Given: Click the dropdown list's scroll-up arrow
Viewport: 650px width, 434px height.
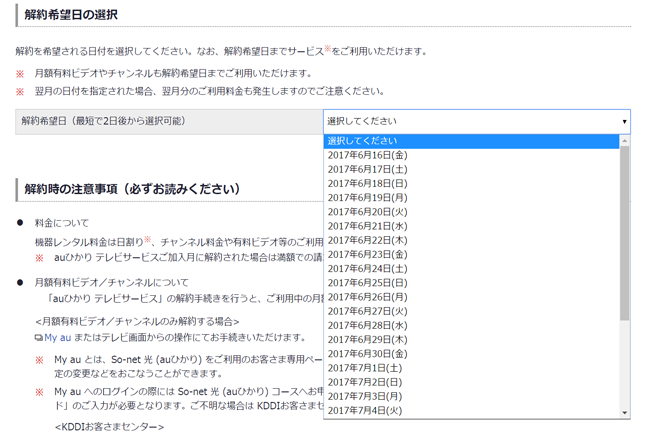Looking at the screenshot, I should point(625,141).
